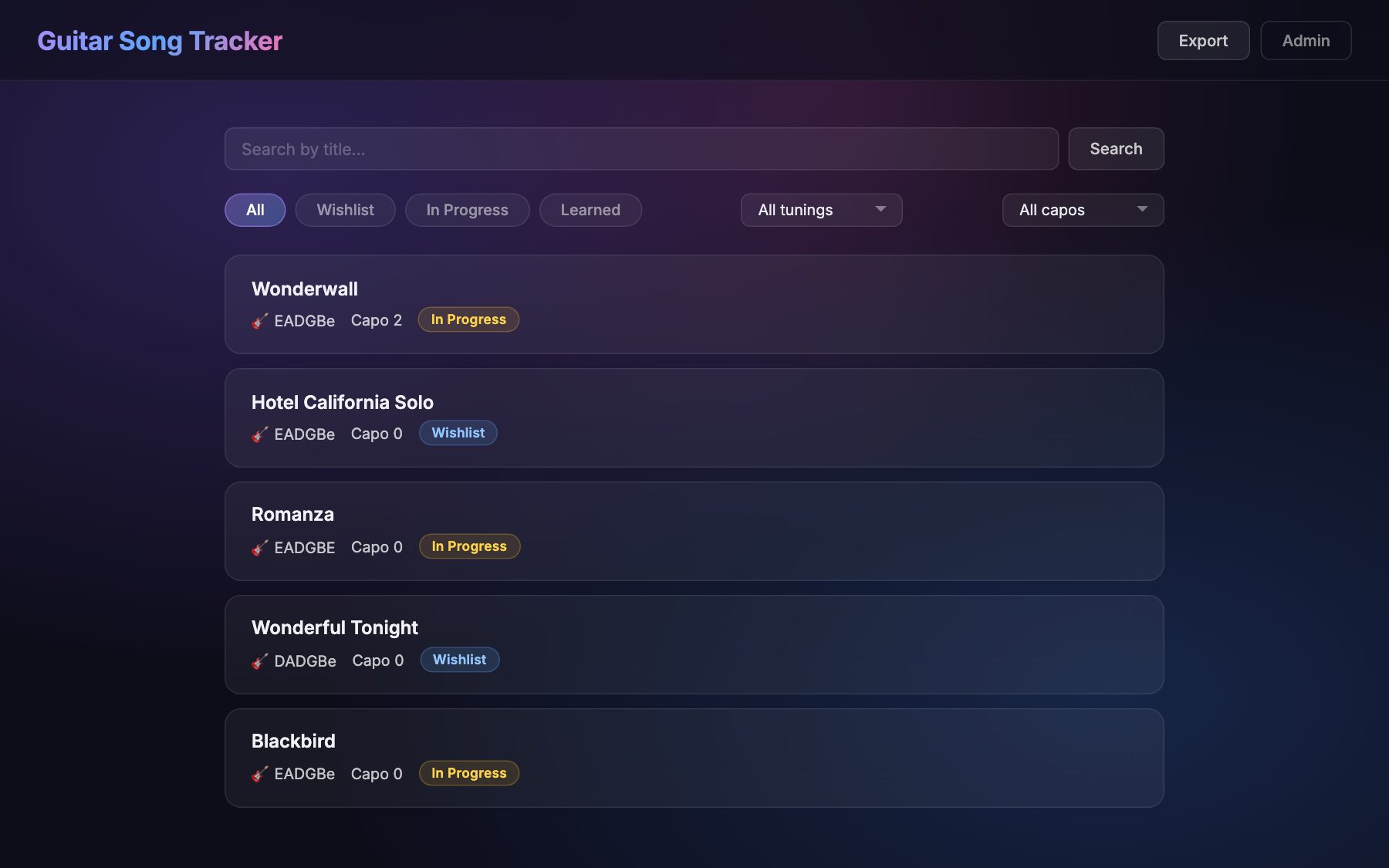
Task: Open the Blackbird song title
Action: pyautogui.click(x=293, y=741)
